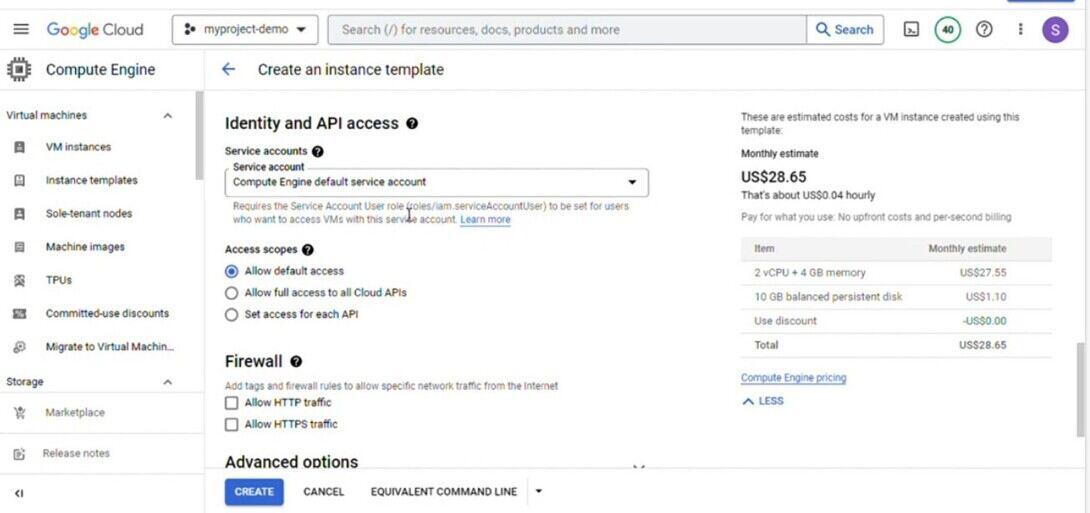Click the help icon beside Access scopes
The height and width of the screenshot is (513, 1090).
coord(308,249)
